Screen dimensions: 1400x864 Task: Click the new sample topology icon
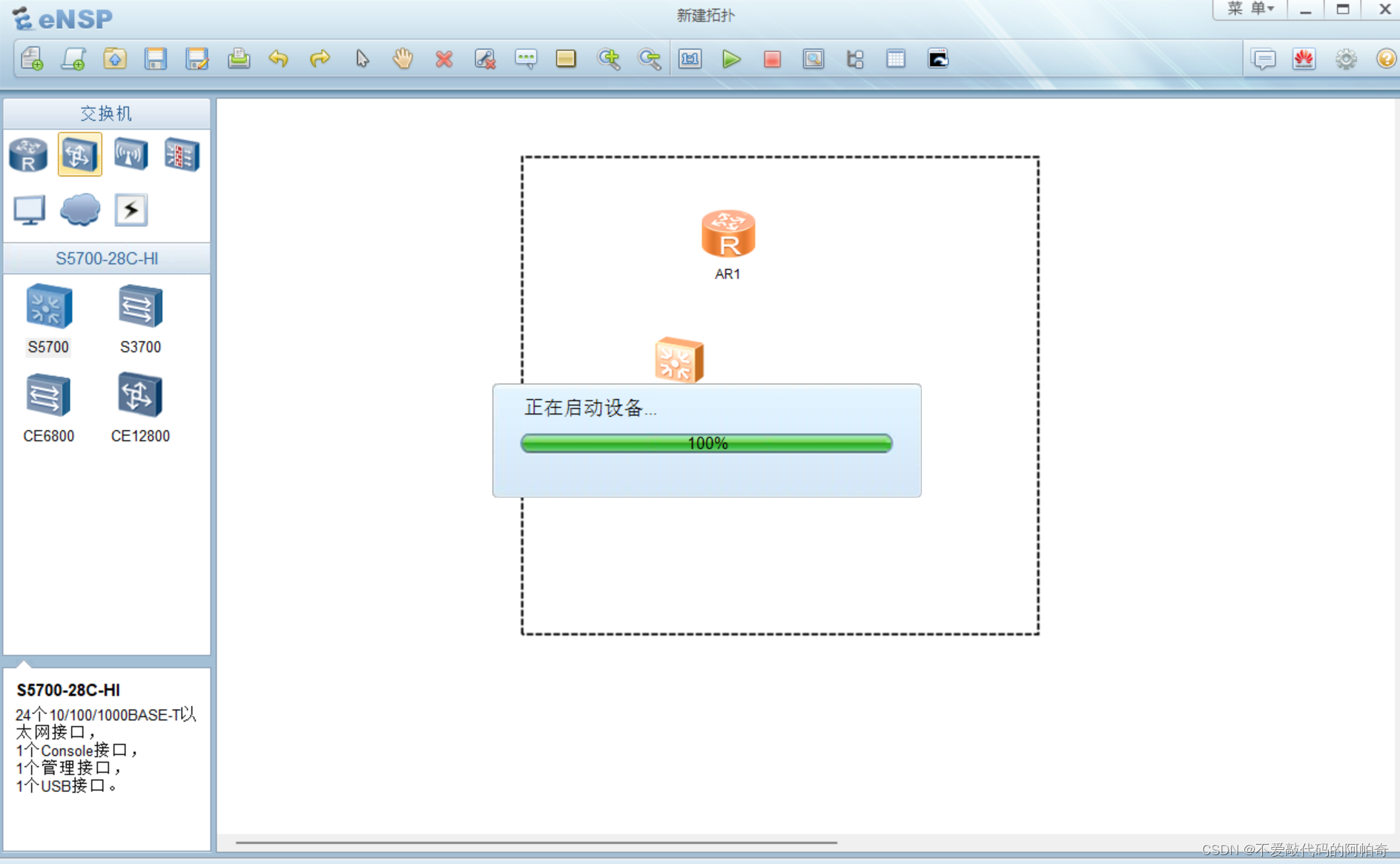(x=73, y=59)
